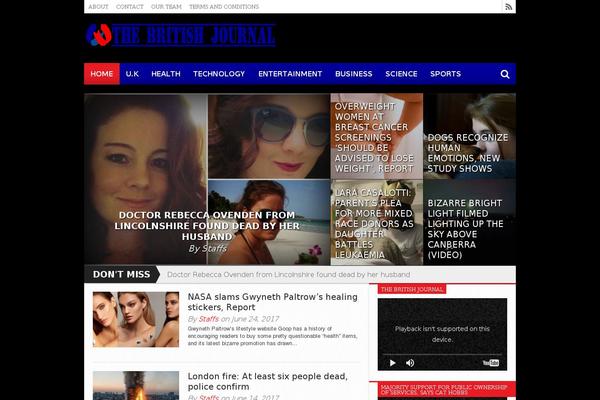Click the woman on beach featured image
The width and height of the screenshot is (600, 400).
pyautogui.click(x=269, y=223)
